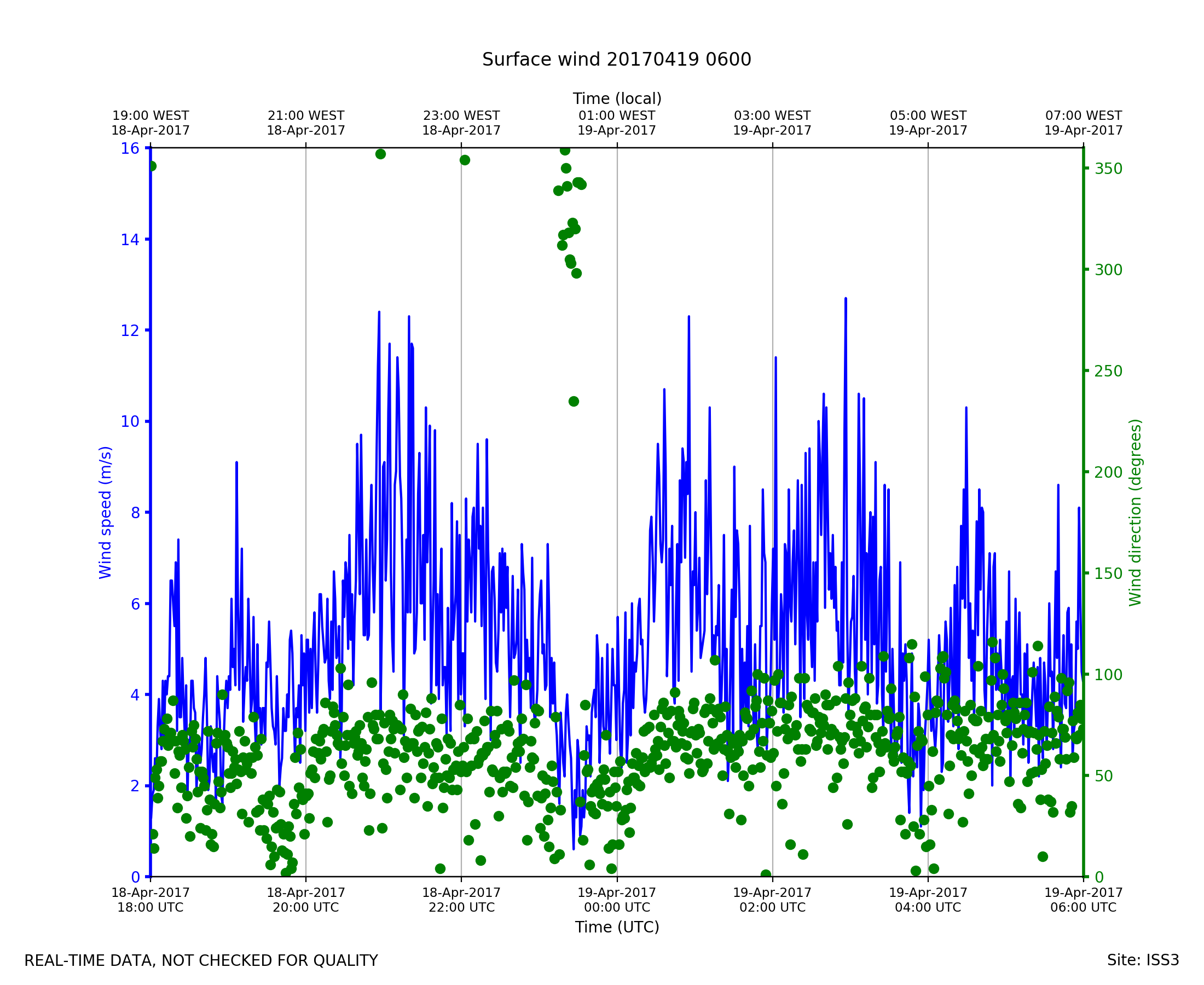The height and width of the screenshot is (985, 1204).
Task: Click the blue '0' wind speed tick
Action: tap(135, 878)
